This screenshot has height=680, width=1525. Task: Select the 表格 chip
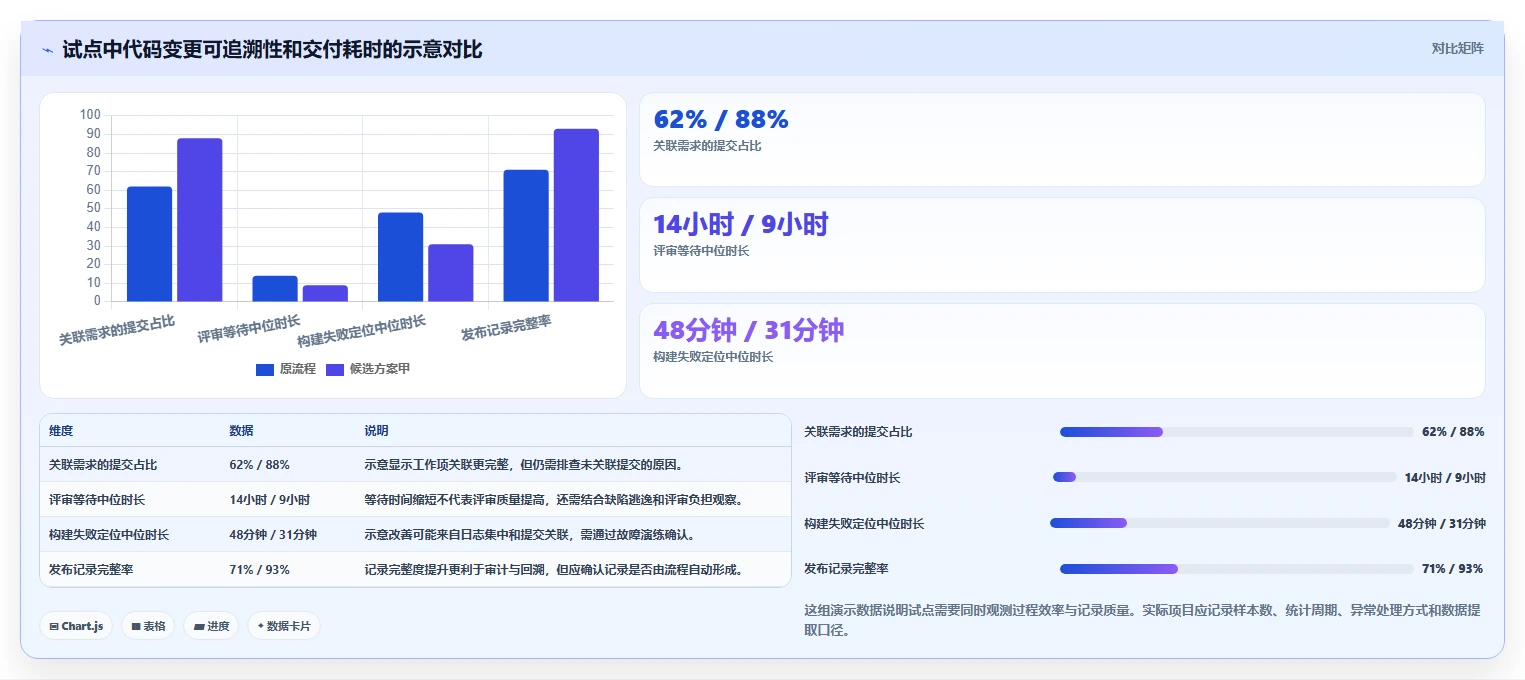click(148, 626)
